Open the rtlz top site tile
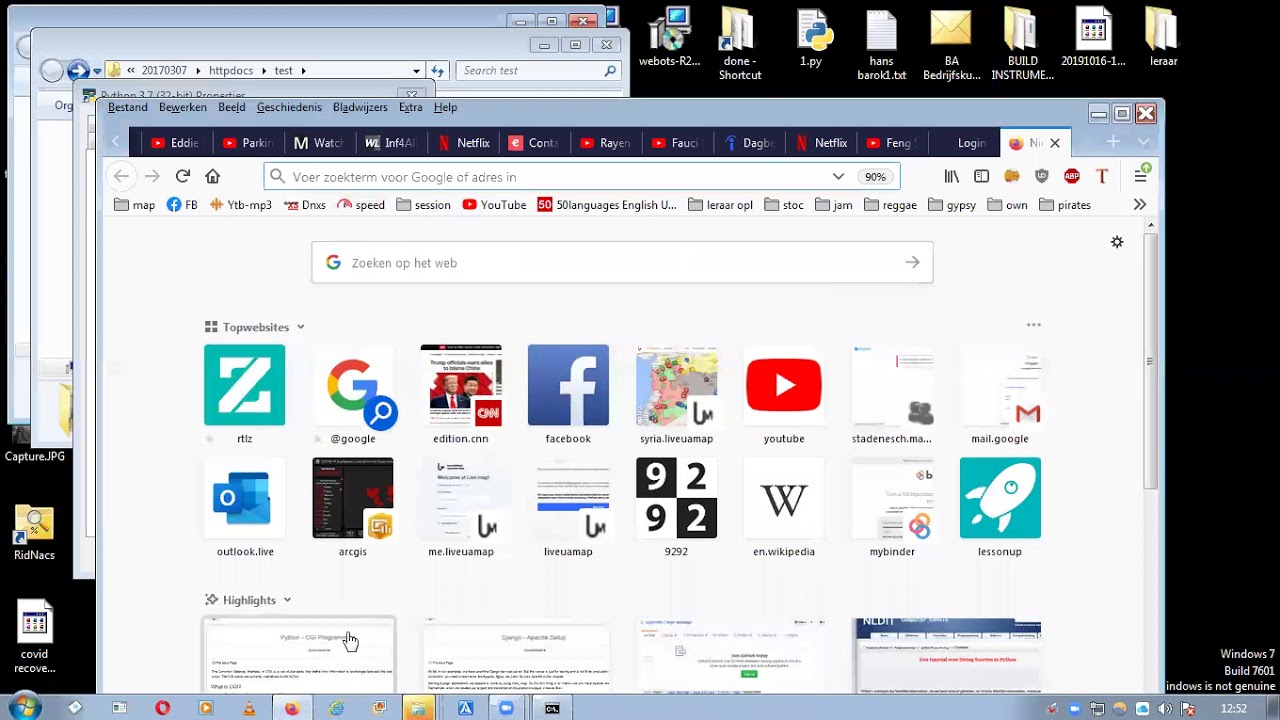The height and width of the screenshot is (720, 1280). tap(244, 385)
